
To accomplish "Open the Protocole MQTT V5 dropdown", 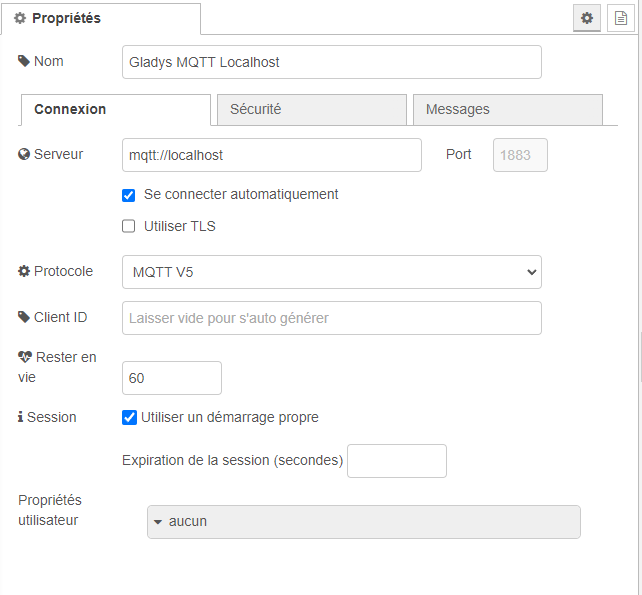I will pos(331,272).
